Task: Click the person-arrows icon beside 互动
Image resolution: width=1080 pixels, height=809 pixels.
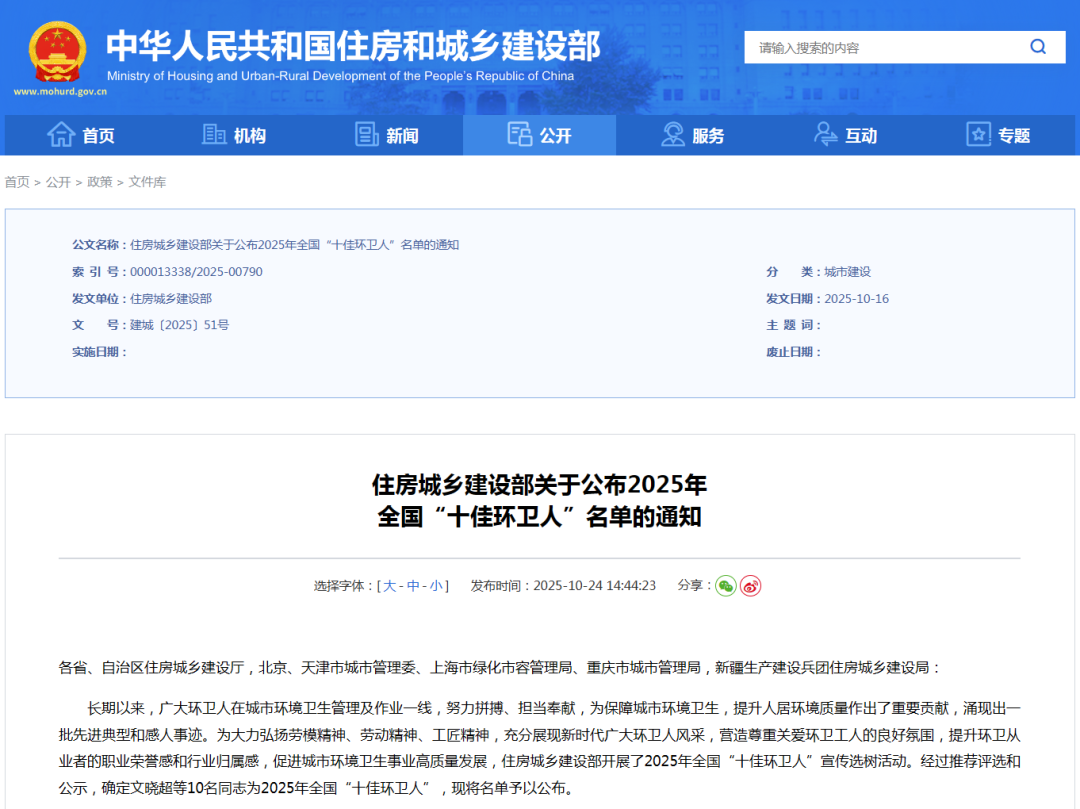Action: click(x=825, y=134)
